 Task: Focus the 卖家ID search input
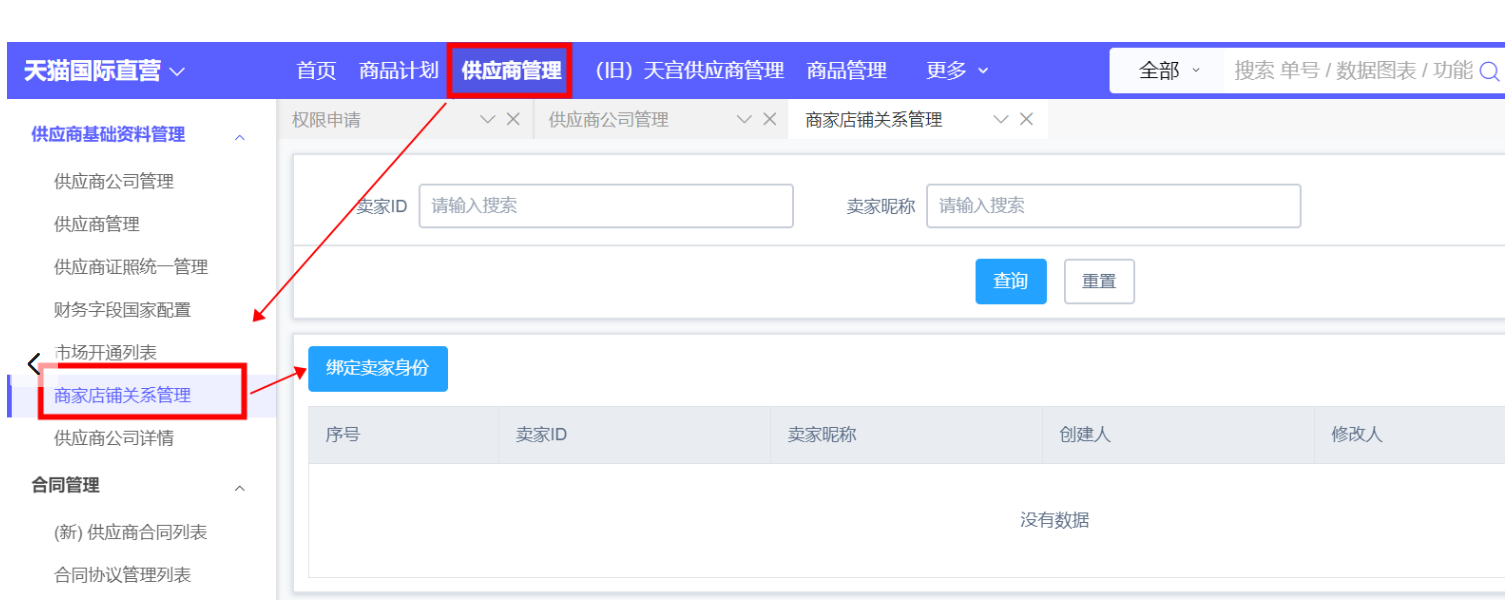(606, 206)
